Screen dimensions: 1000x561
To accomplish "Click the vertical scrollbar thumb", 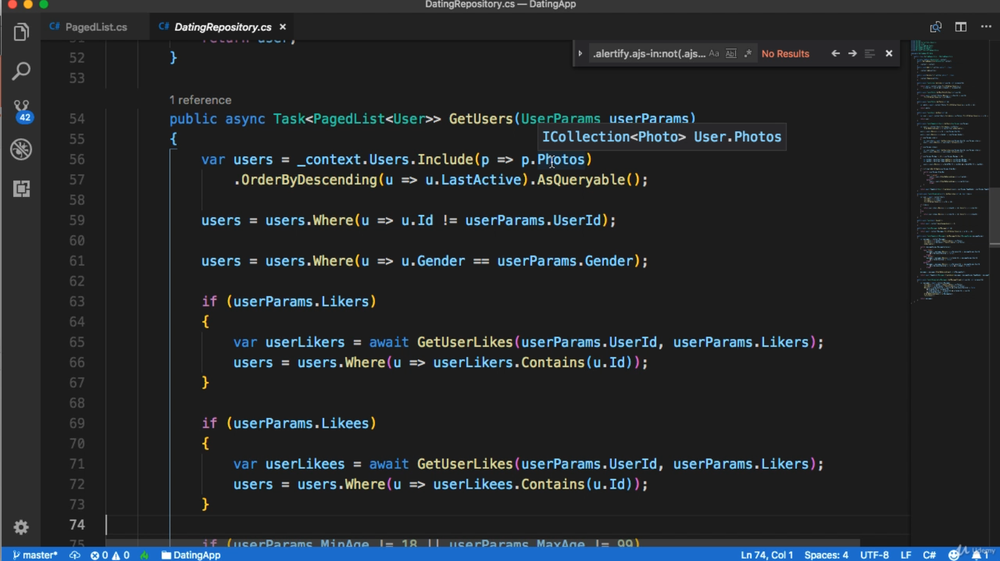I will pyautogui.click(x=995, y=217).
